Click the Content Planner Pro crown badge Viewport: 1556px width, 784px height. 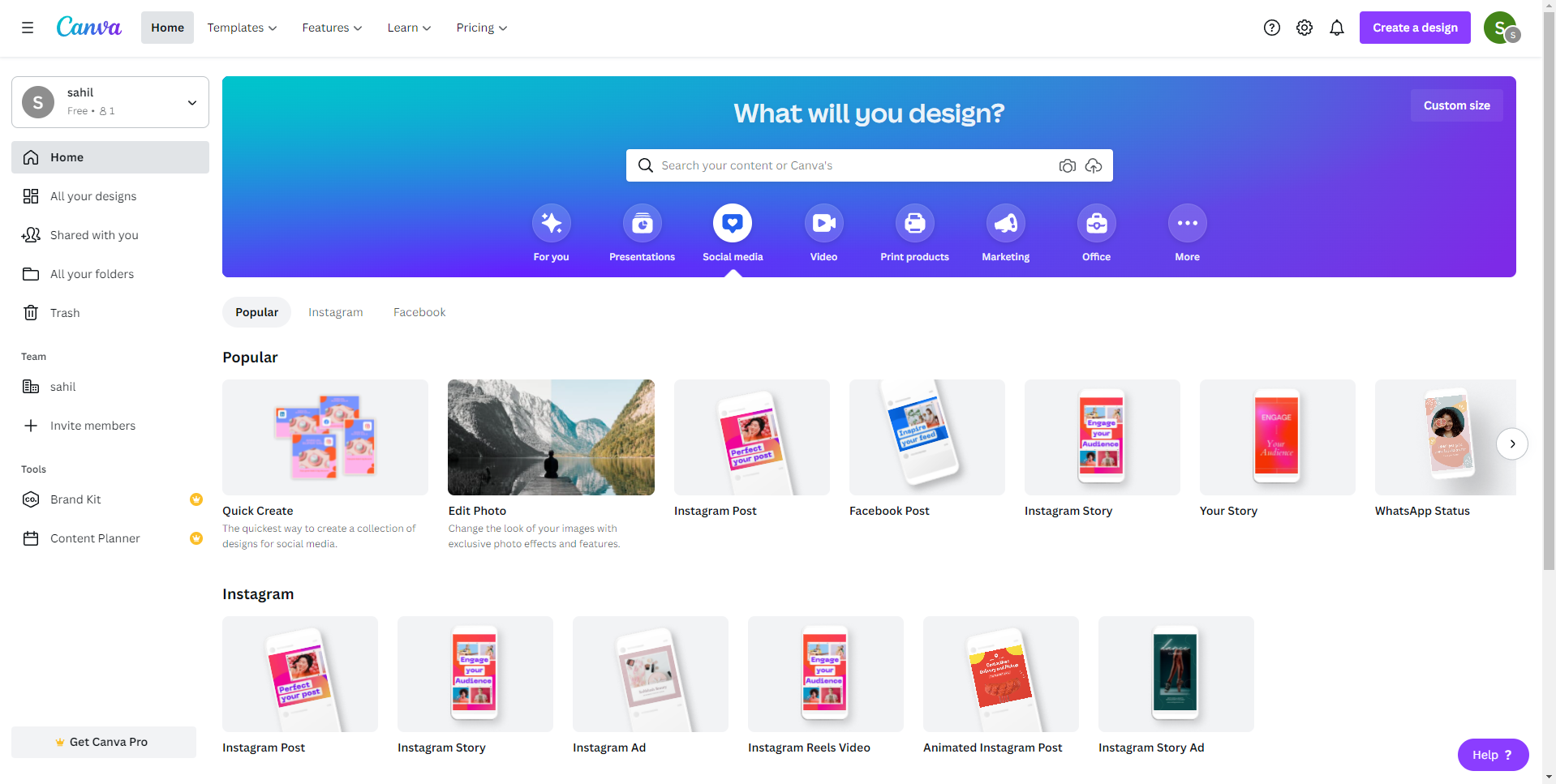coord(196,538)
